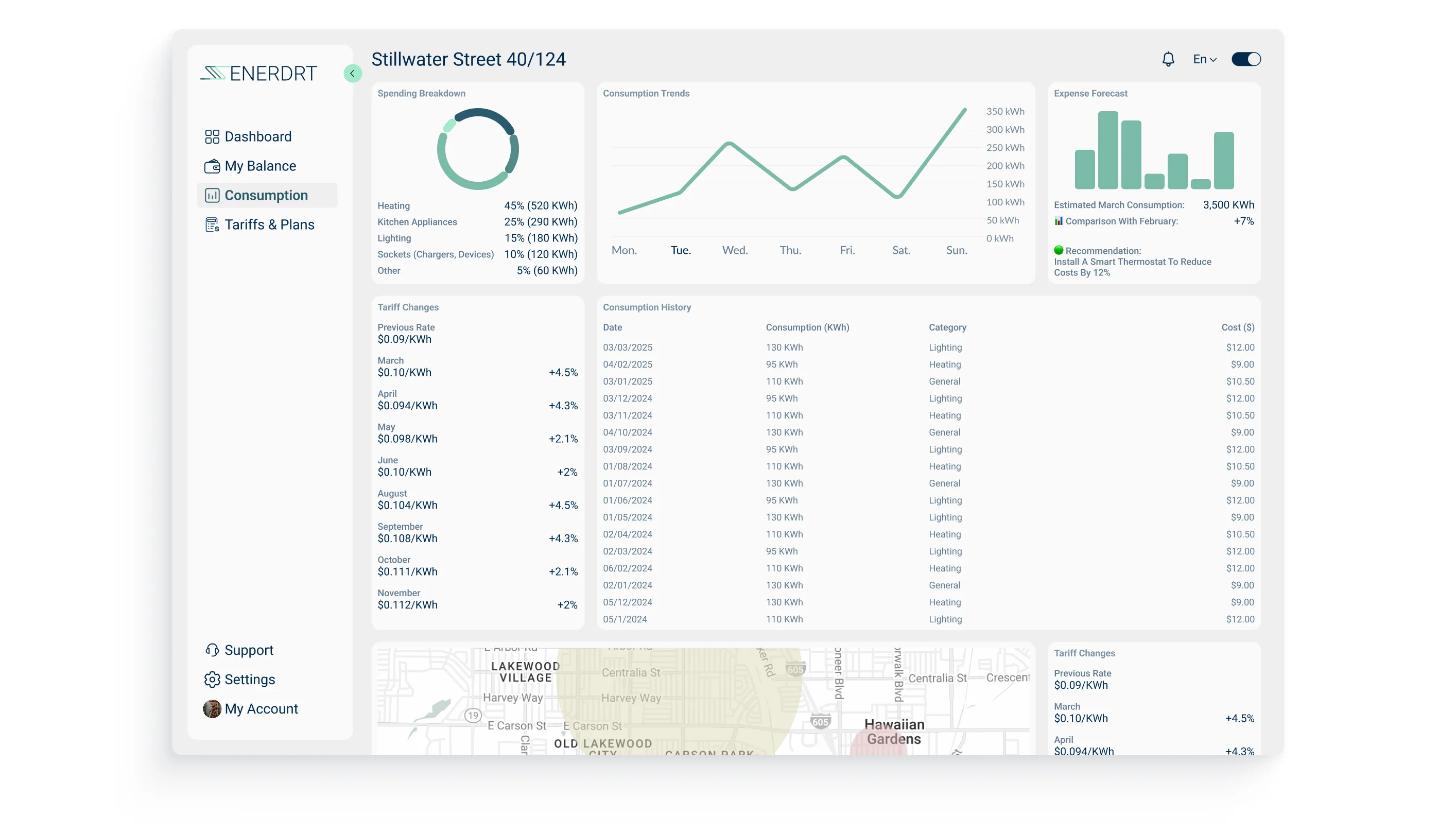The width and height of the screenshot is (1456, 834).
Task: Click the Consumption chart icon in sidebar
Action: pyautogui.click(x=212, y=195)
